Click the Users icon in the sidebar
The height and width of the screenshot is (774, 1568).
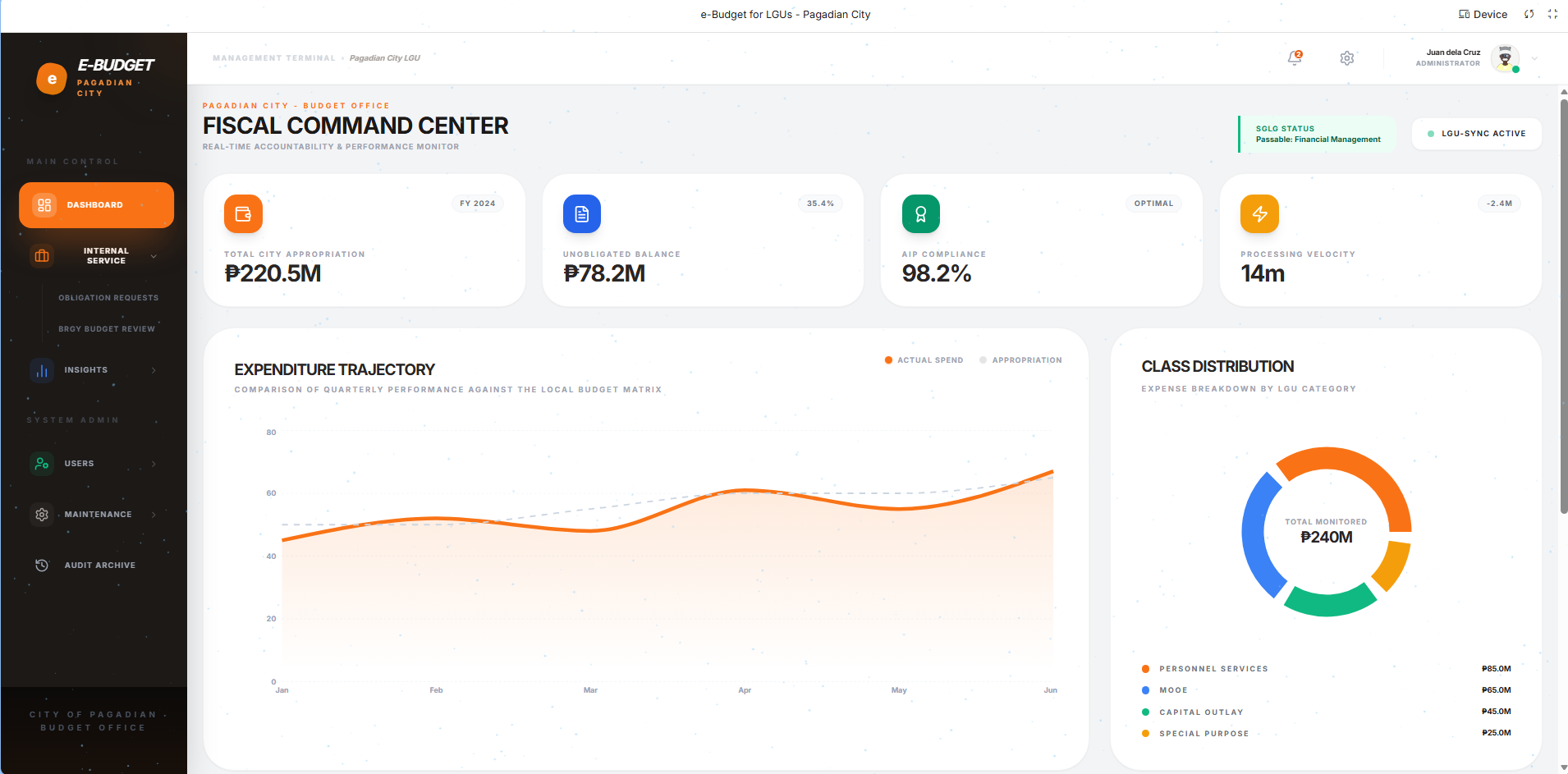pos(41,463)
